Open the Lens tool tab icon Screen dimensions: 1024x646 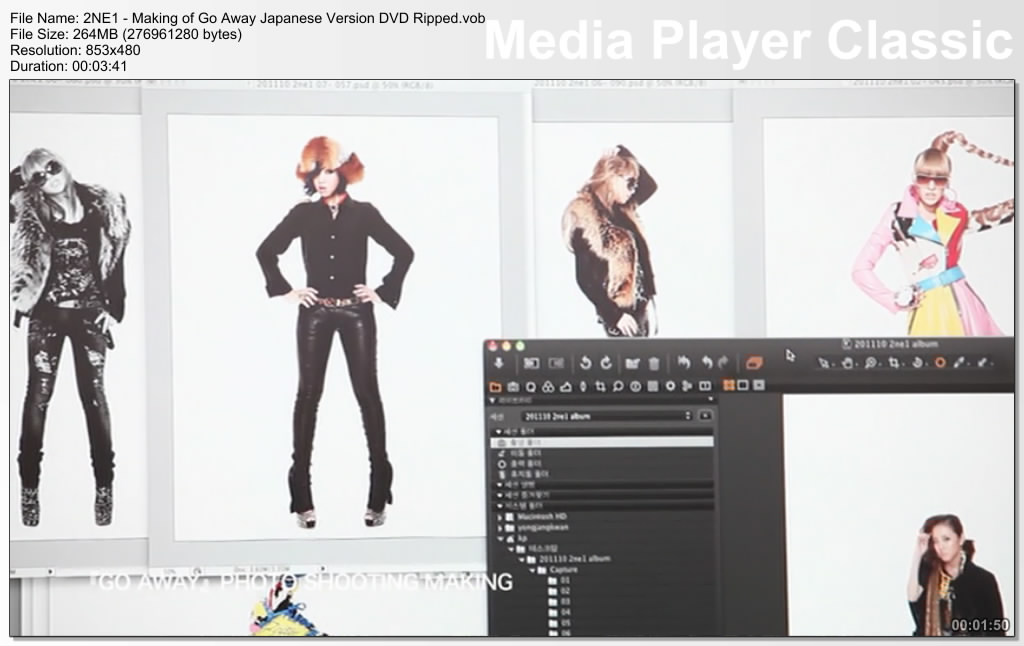[583, 387]
